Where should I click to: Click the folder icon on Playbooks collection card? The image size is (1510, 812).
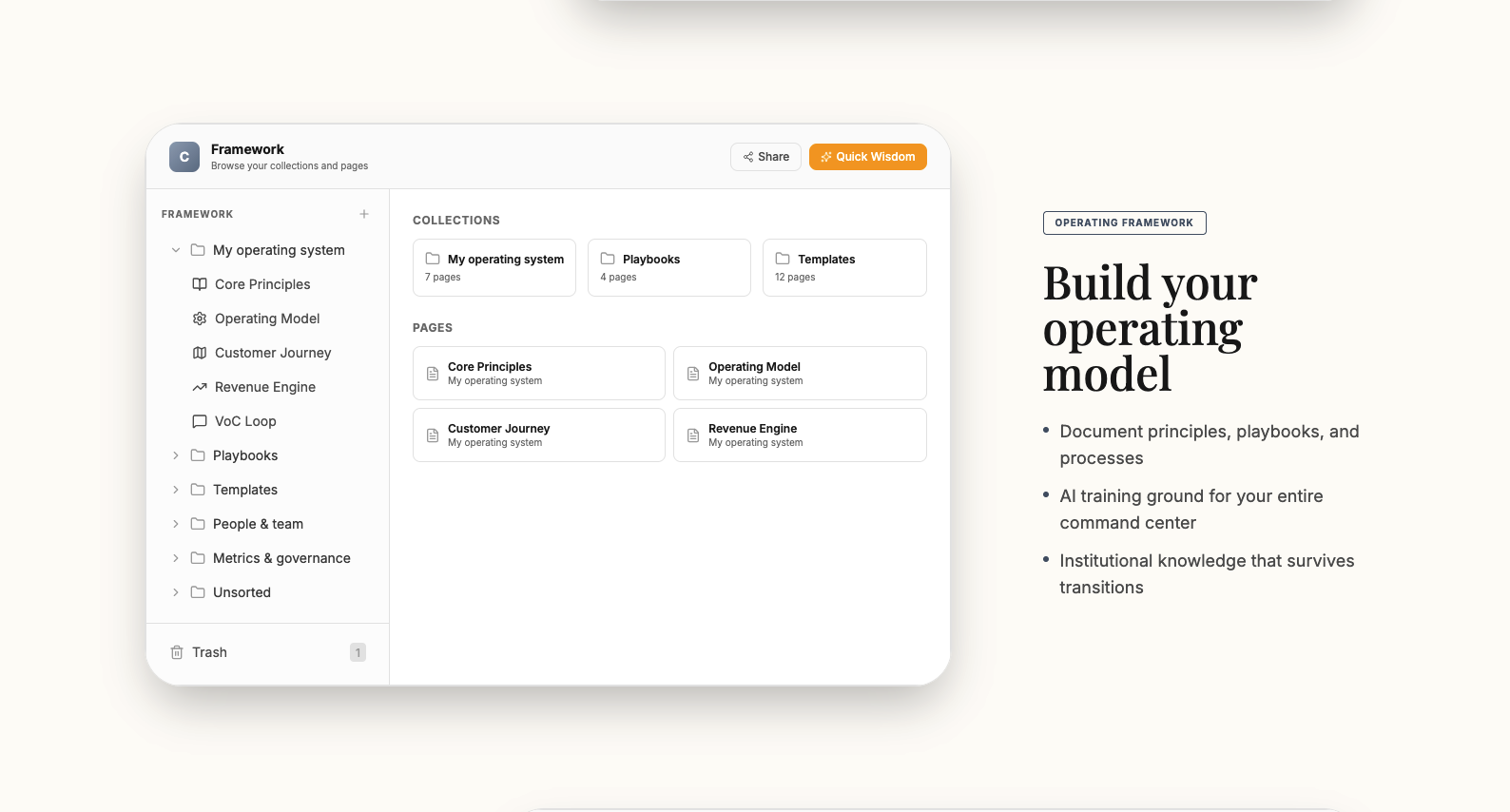[x=608, y=259]
